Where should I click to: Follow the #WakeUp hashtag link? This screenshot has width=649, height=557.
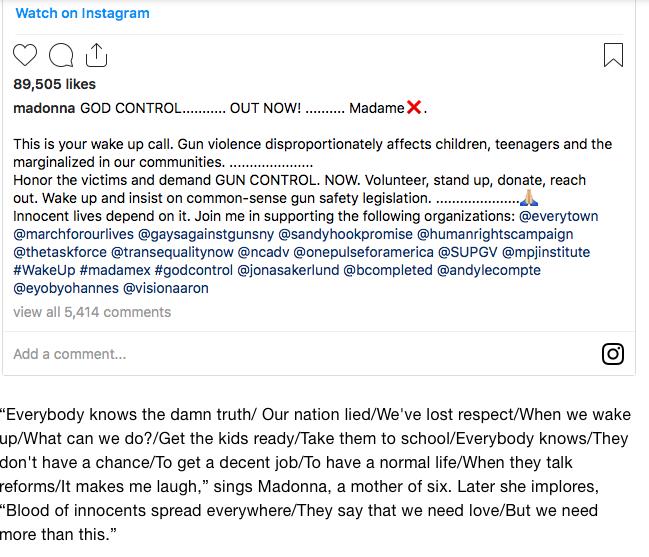44,270
